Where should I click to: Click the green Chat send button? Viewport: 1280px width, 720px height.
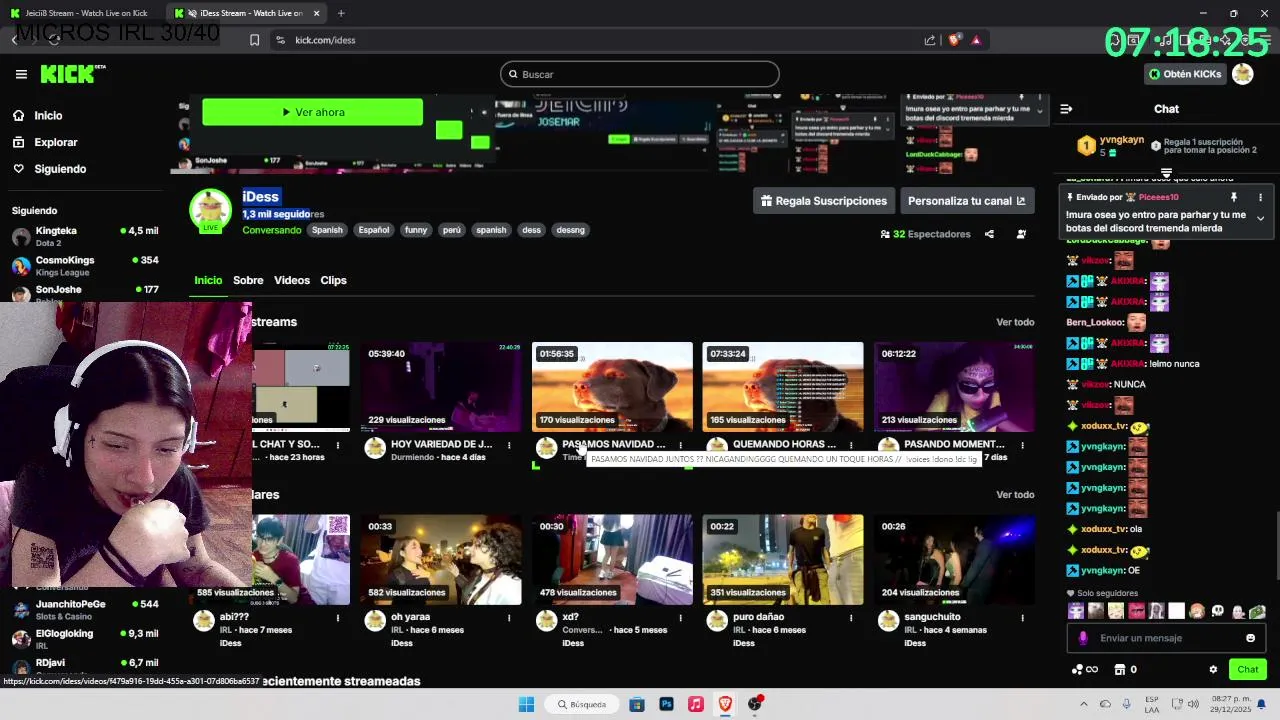tap(1248, 670)
